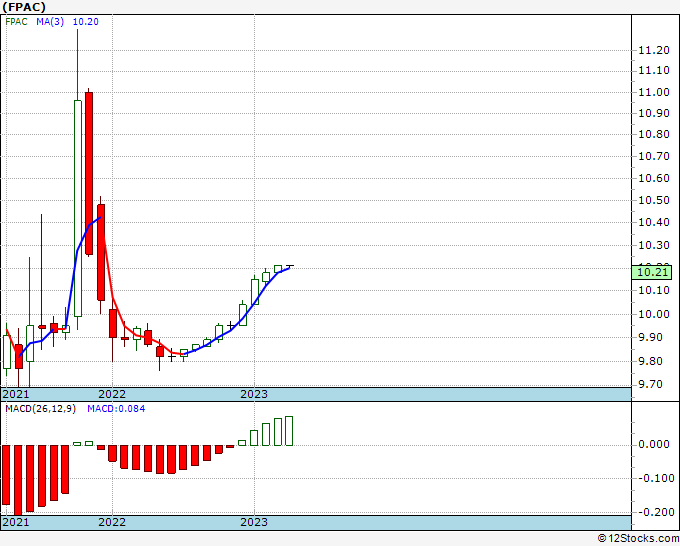Click the 10.50 price axis label
This screenshot has height=546, width=680.
pos(654,200)
